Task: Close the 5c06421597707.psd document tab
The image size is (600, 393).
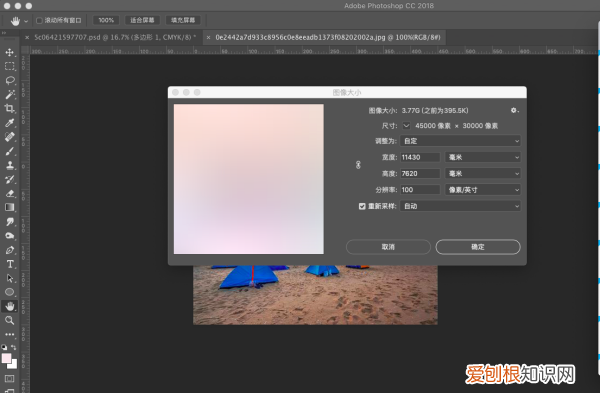Action: [x=27, y=38]
